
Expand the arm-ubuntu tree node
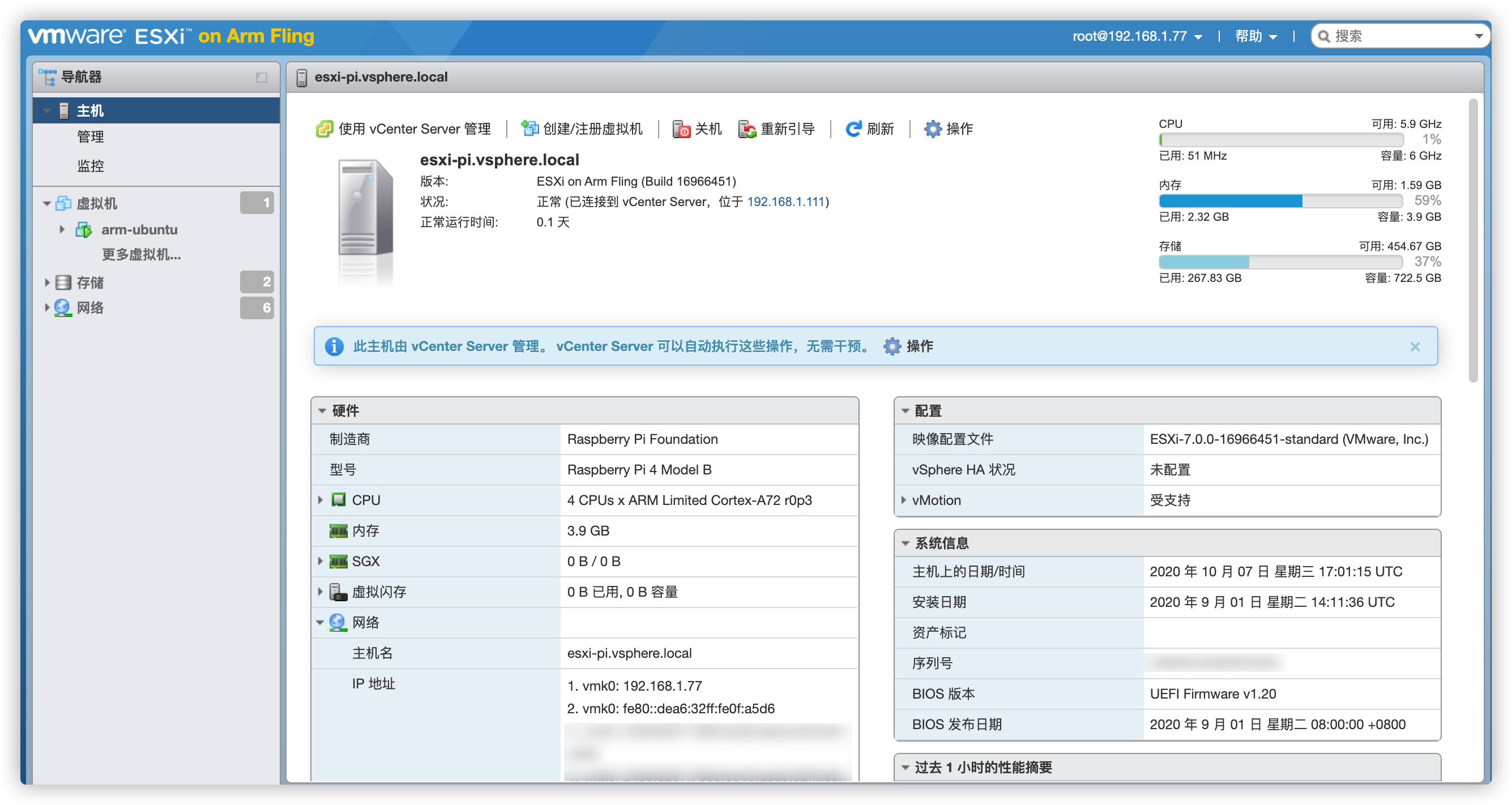click(62, 229)
